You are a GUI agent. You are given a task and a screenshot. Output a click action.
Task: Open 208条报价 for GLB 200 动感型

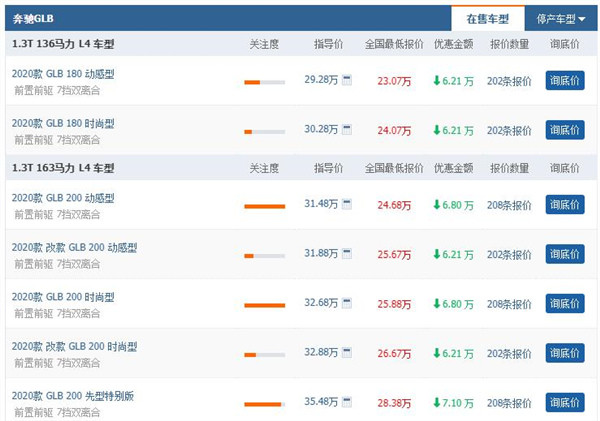point(509,205)
